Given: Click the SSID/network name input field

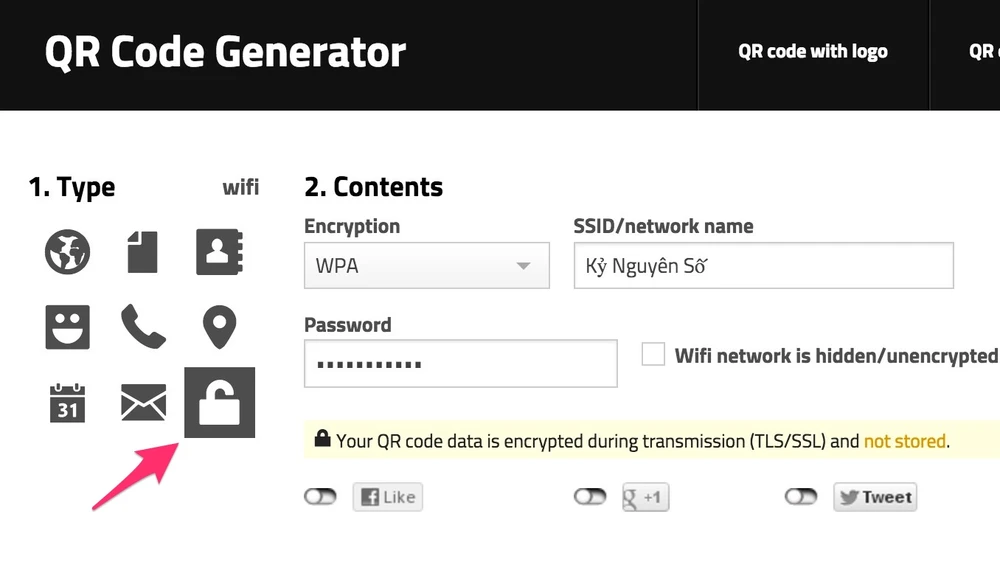Looking at the screenshot, I should point(763,266).
